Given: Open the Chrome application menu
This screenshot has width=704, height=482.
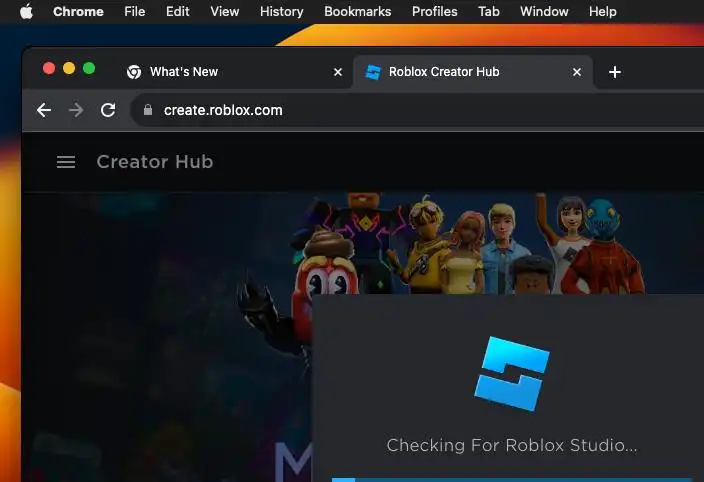Looking at the screenshot, I should click(78, 11).
